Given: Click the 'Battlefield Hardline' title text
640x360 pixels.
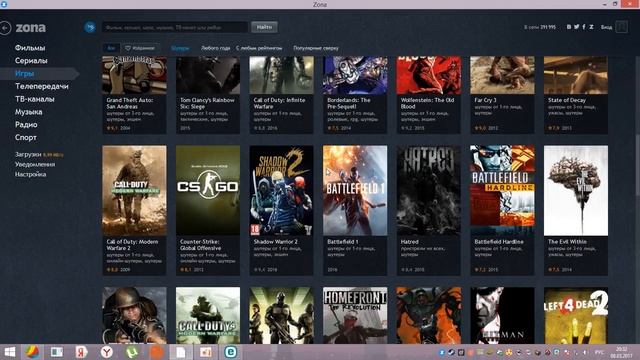Looking at the screenshot, I should tap(499, 242).
